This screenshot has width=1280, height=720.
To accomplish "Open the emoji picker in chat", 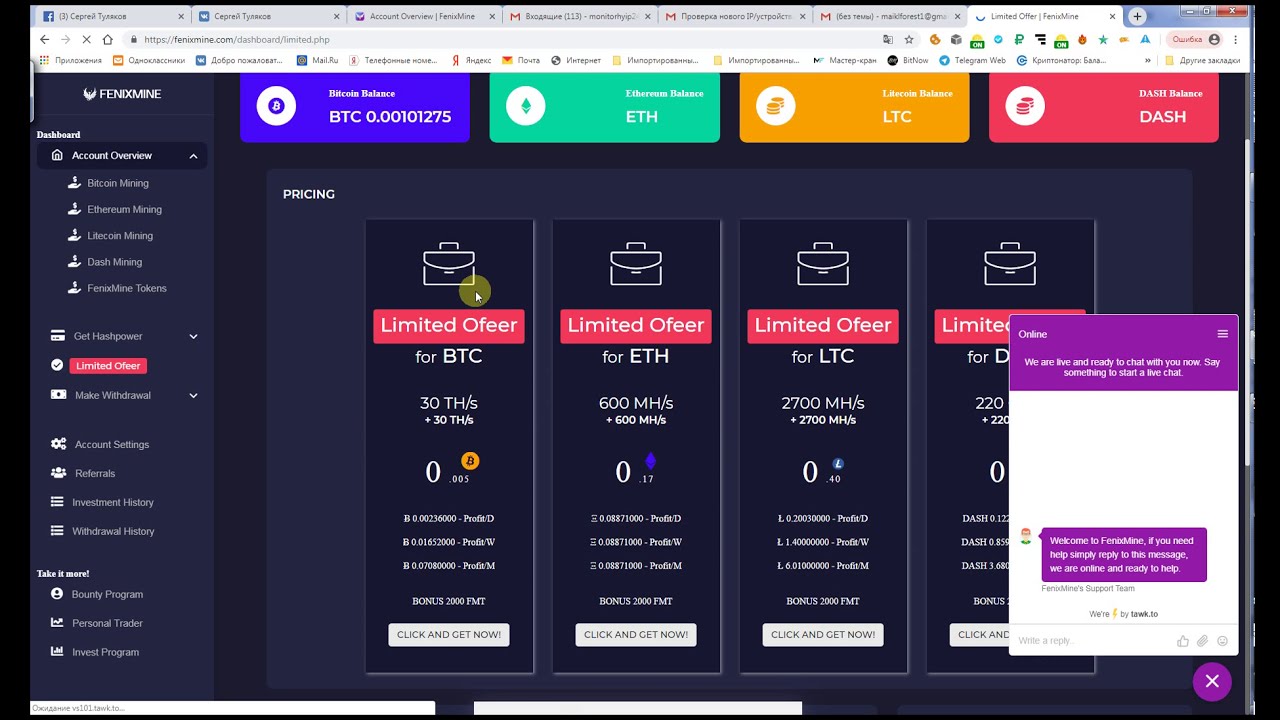I will point(1222,641).
